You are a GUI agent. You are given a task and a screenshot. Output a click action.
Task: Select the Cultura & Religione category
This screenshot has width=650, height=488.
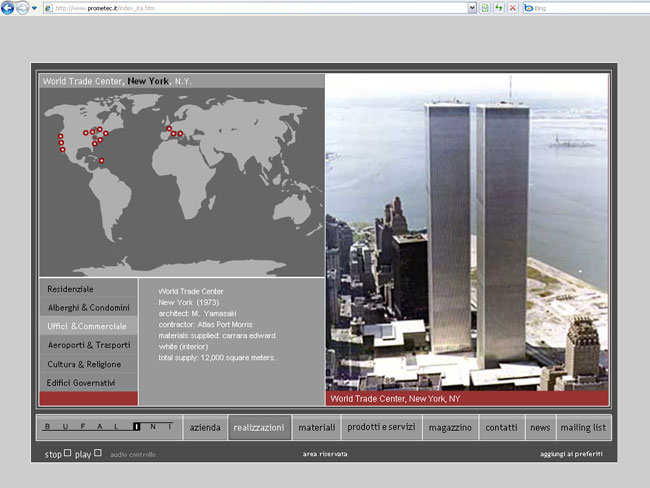89,364
